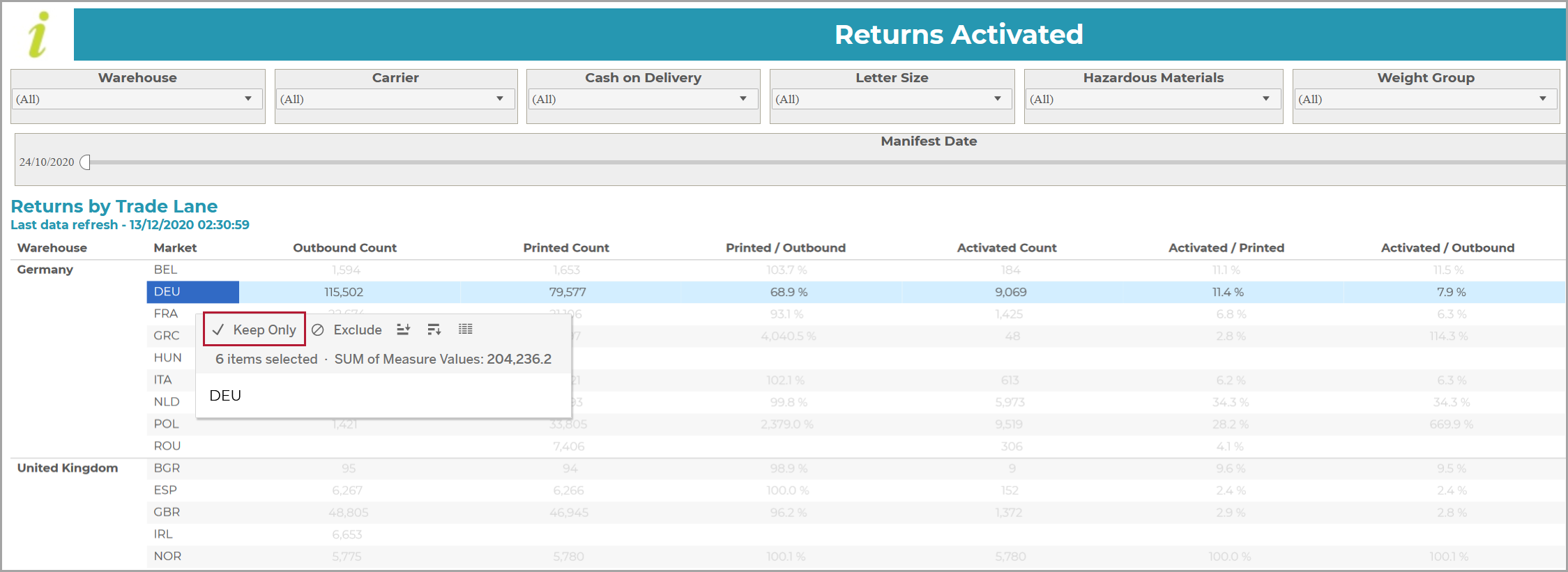Click the Manifest Date slider track

(x=828, y=162)
